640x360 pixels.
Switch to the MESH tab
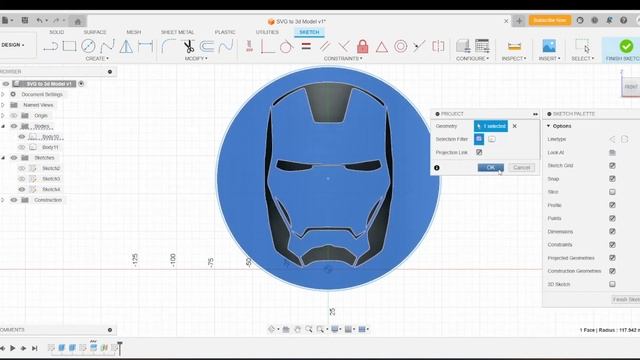(133, 32)
